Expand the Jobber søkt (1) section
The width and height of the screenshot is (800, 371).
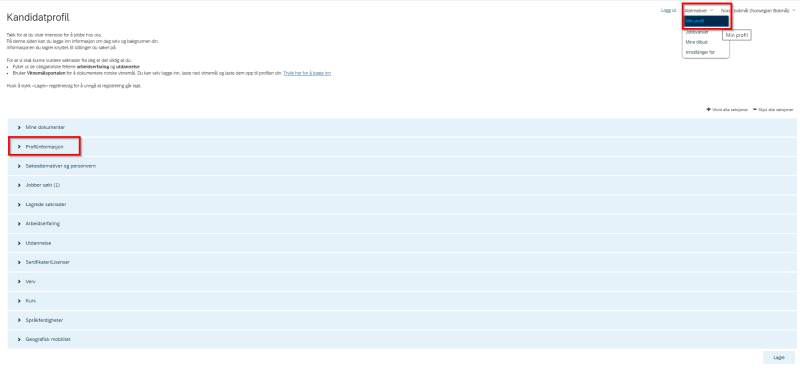coord(402,185)
